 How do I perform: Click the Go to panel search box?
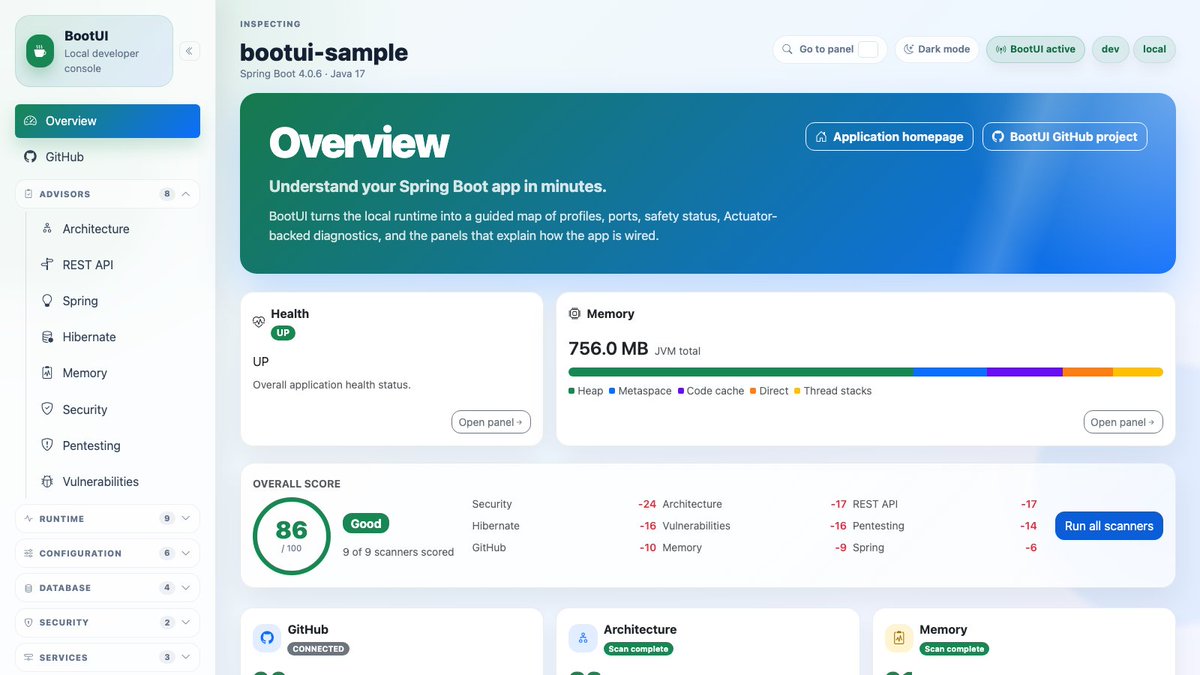pos(830,49)
